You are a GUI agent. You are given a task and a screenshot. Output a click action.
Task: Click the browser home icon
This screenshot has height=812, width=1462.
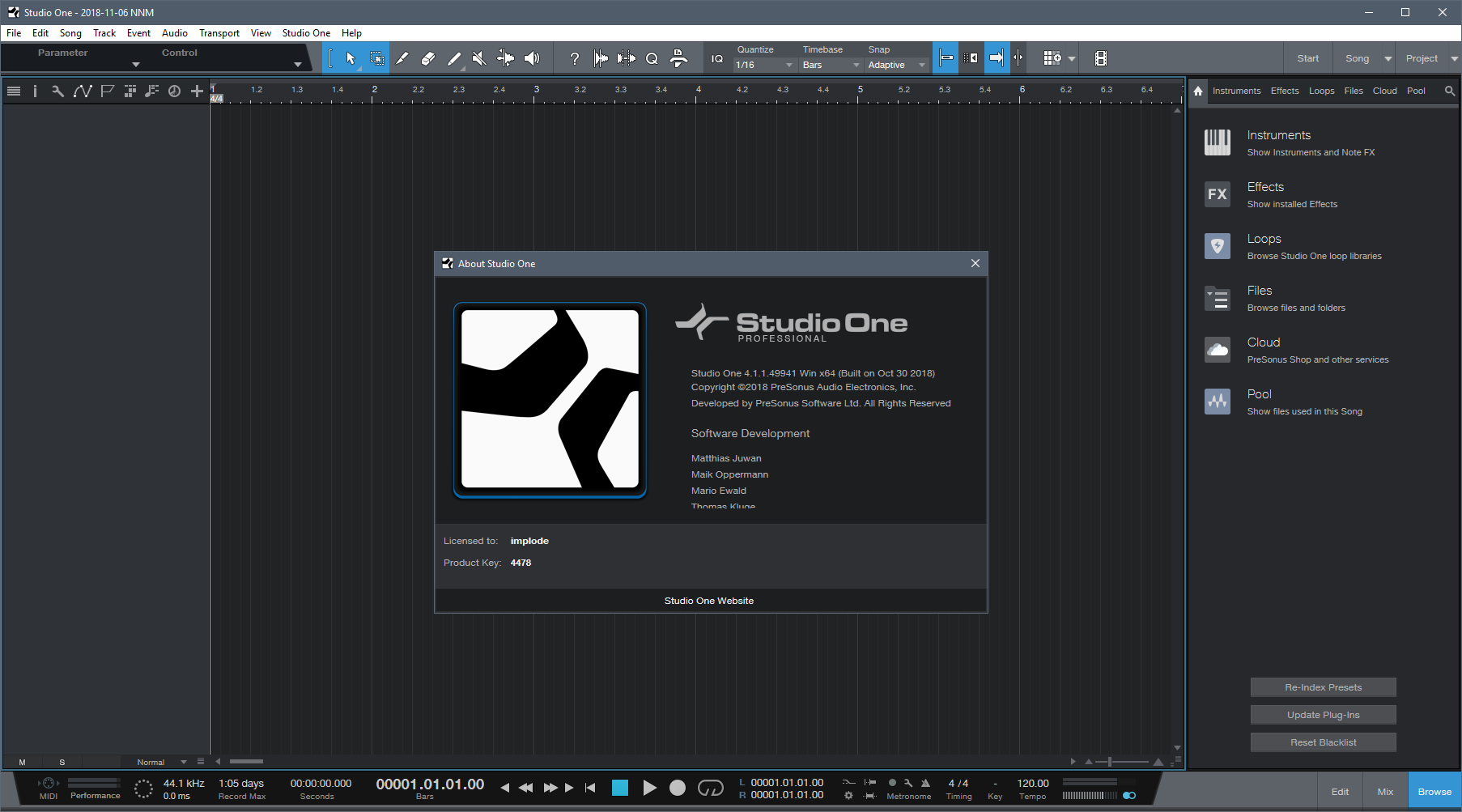(x=1198, y=91)
